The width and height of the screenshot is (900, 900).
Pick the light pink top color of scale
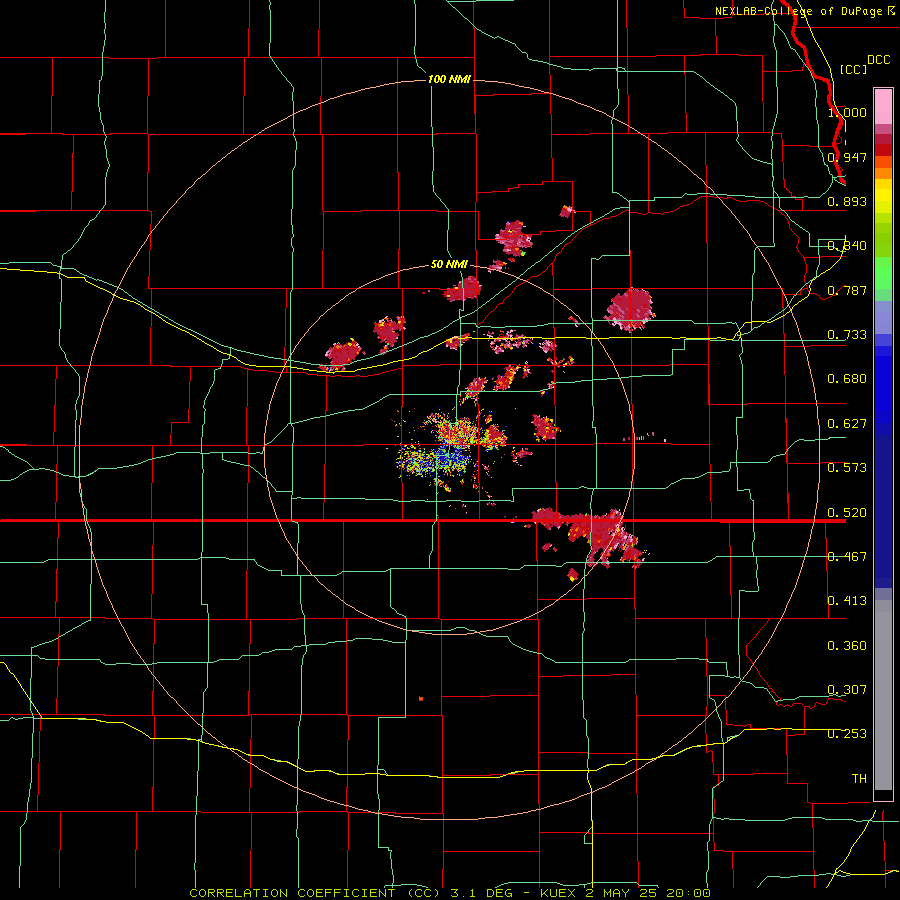[x=883, y=107]
